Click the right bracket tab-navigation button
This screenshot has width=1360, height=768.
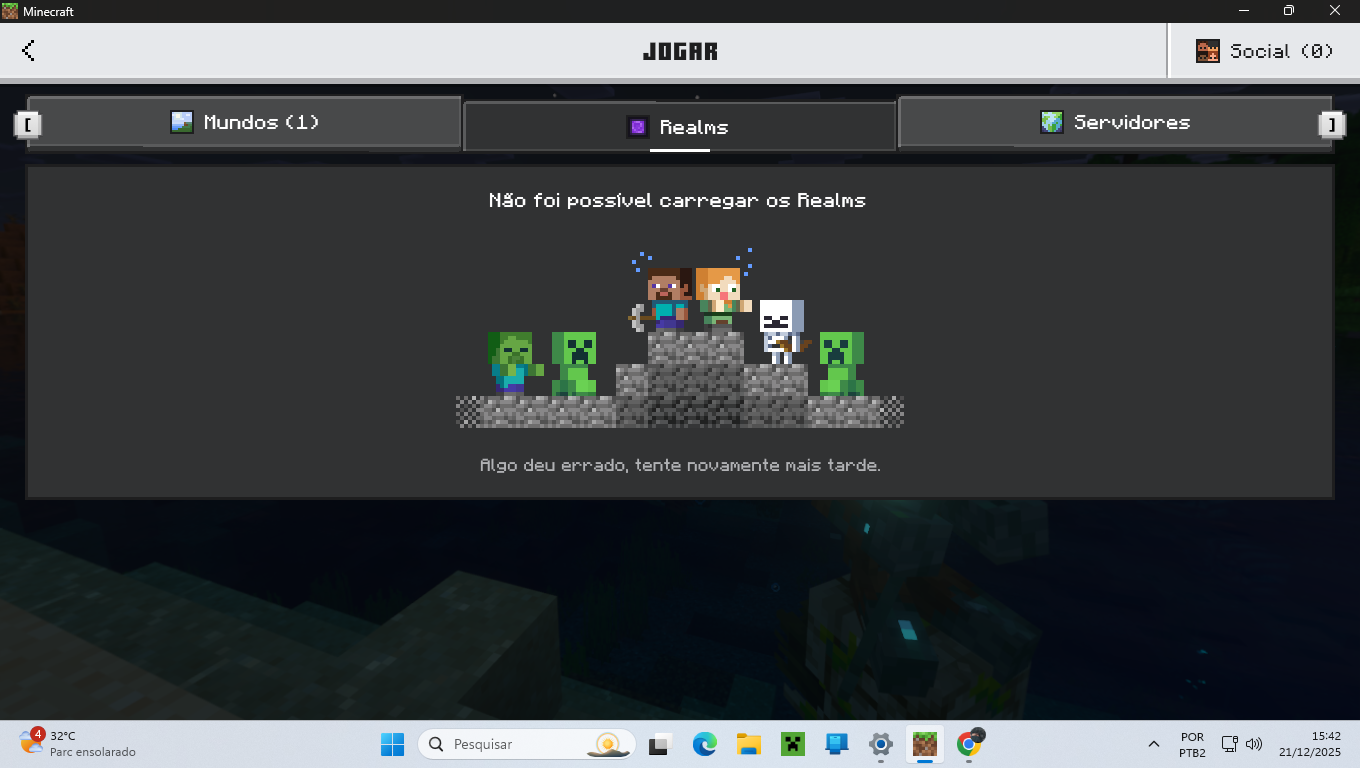(x=1332, y=124)
